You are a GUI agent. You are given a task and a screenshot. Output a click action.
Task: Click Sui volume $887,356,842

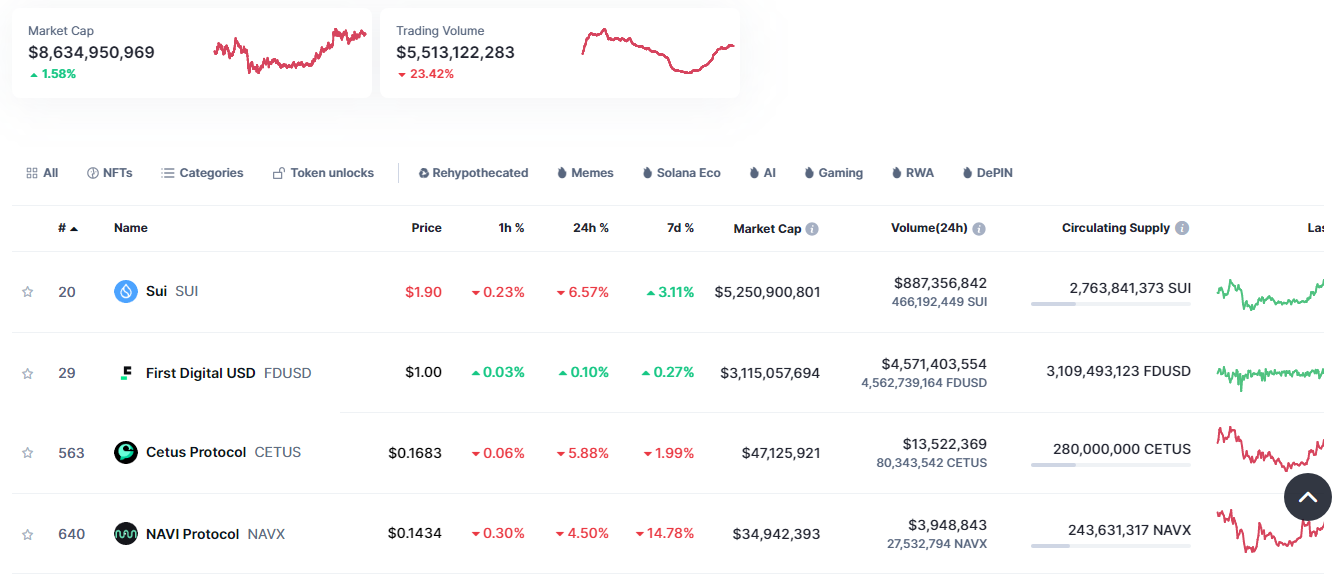point(940,283)
